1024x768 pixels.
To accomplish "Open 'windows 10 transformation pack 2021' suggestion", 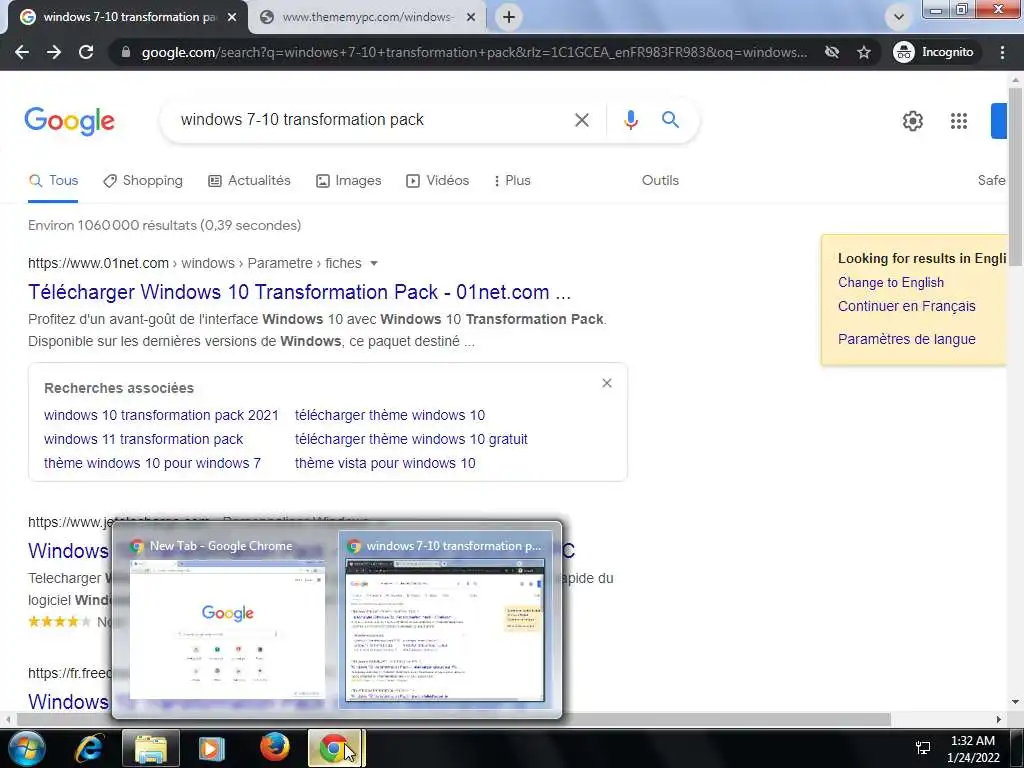I will coord(161,415).
